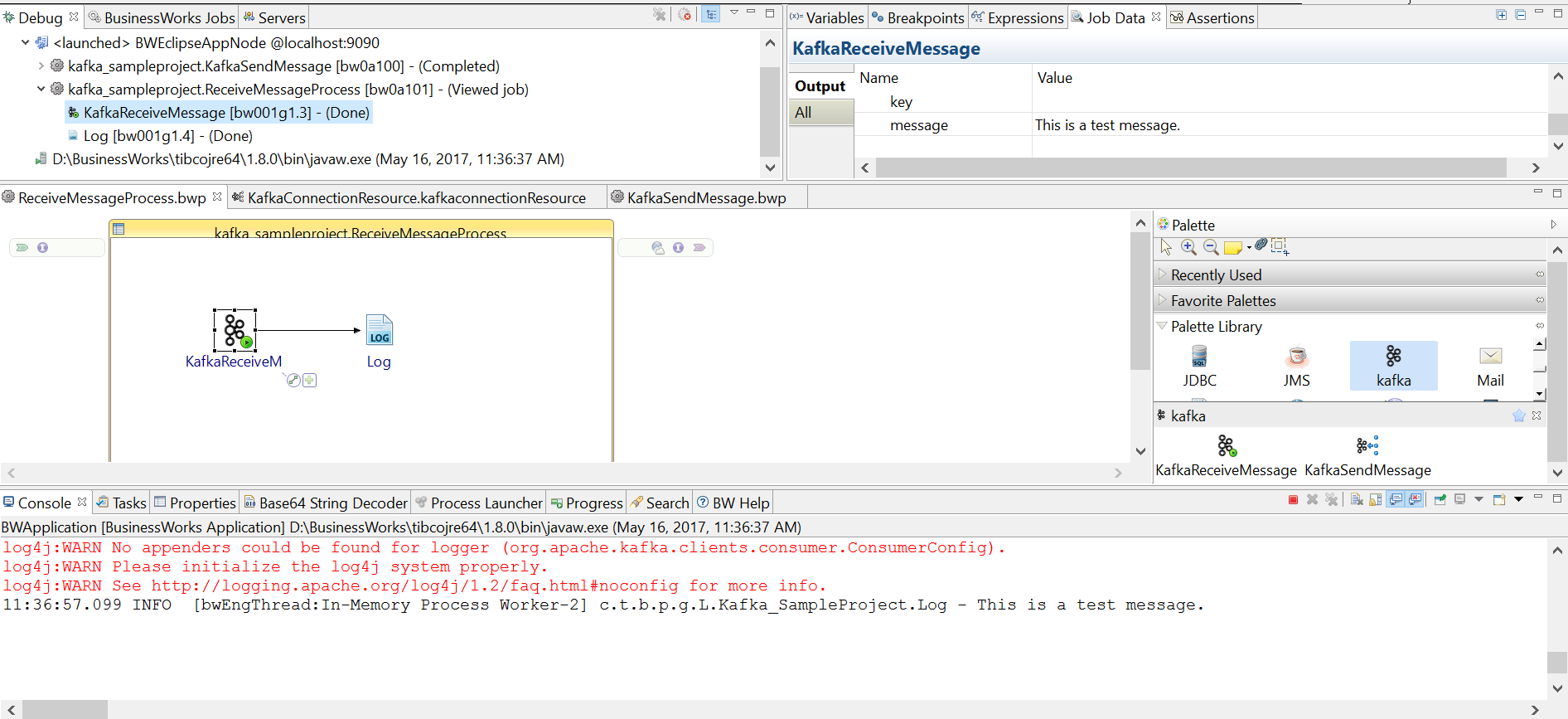This screenshot has height=719, width=1568.
Task: Collapse all rows in Job Data view
Action: [1520, 15]
